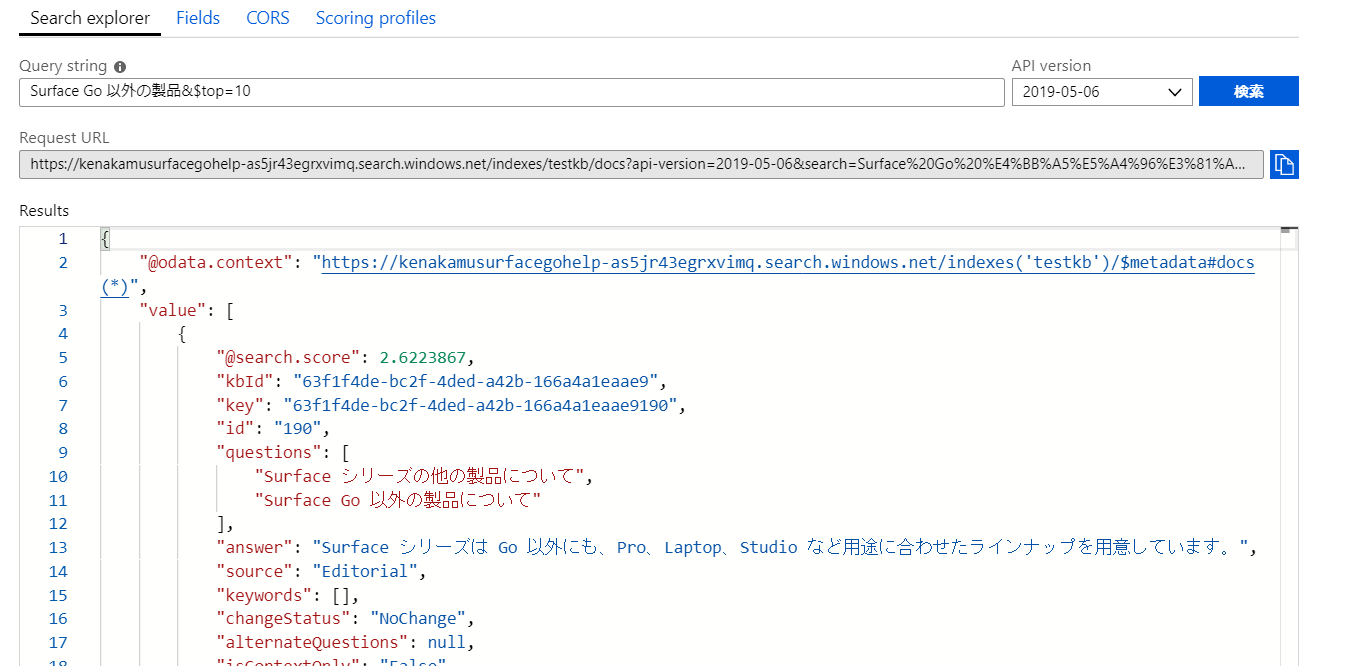Click the "API version" label
The image size is (1371, 666).
[x=1051, y=66]
